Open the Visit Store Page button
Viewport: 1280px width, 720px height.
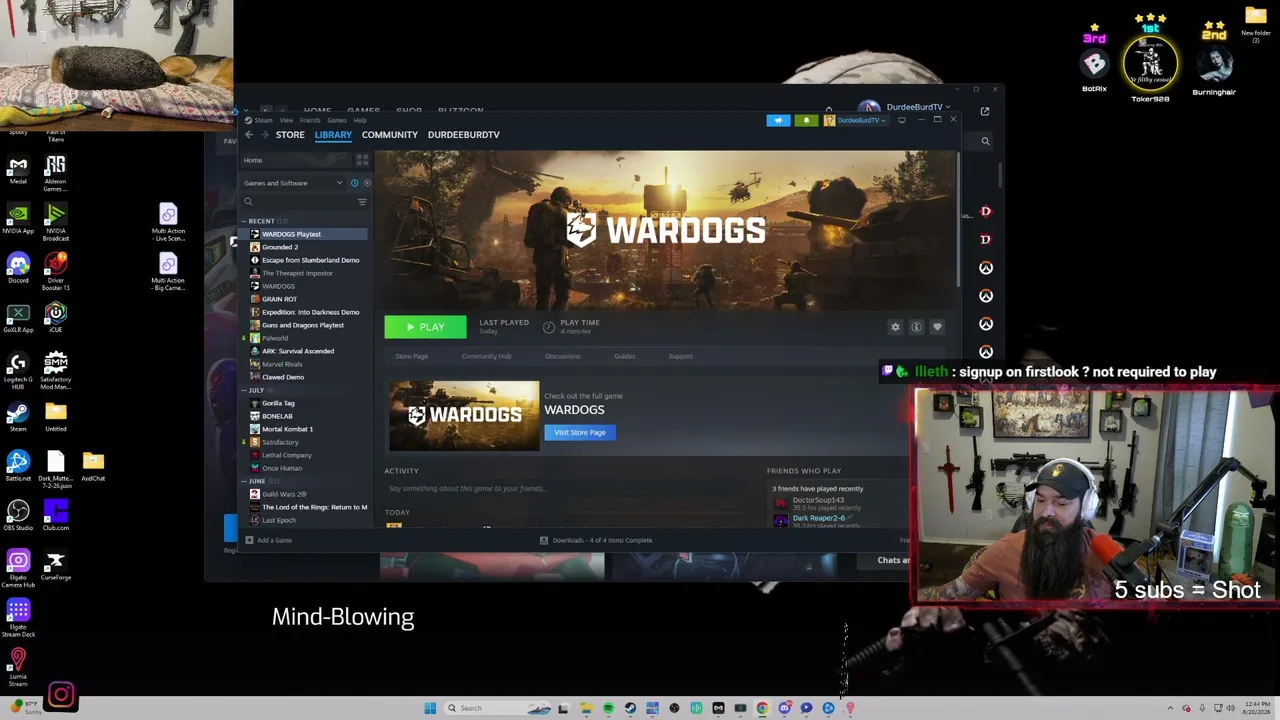580,432
